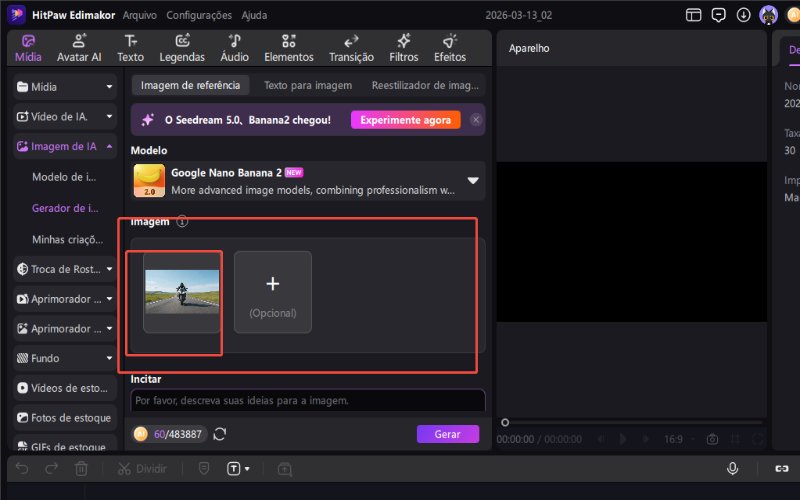
Task: Click the HitPaw Edimakor logo icon
Action: 16,15
